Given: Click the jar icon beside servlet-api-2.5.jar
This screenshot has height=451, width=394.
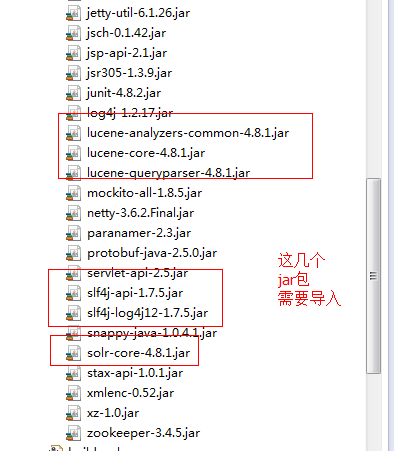Looking at the screenshot, I should click(x=73, y=273).
